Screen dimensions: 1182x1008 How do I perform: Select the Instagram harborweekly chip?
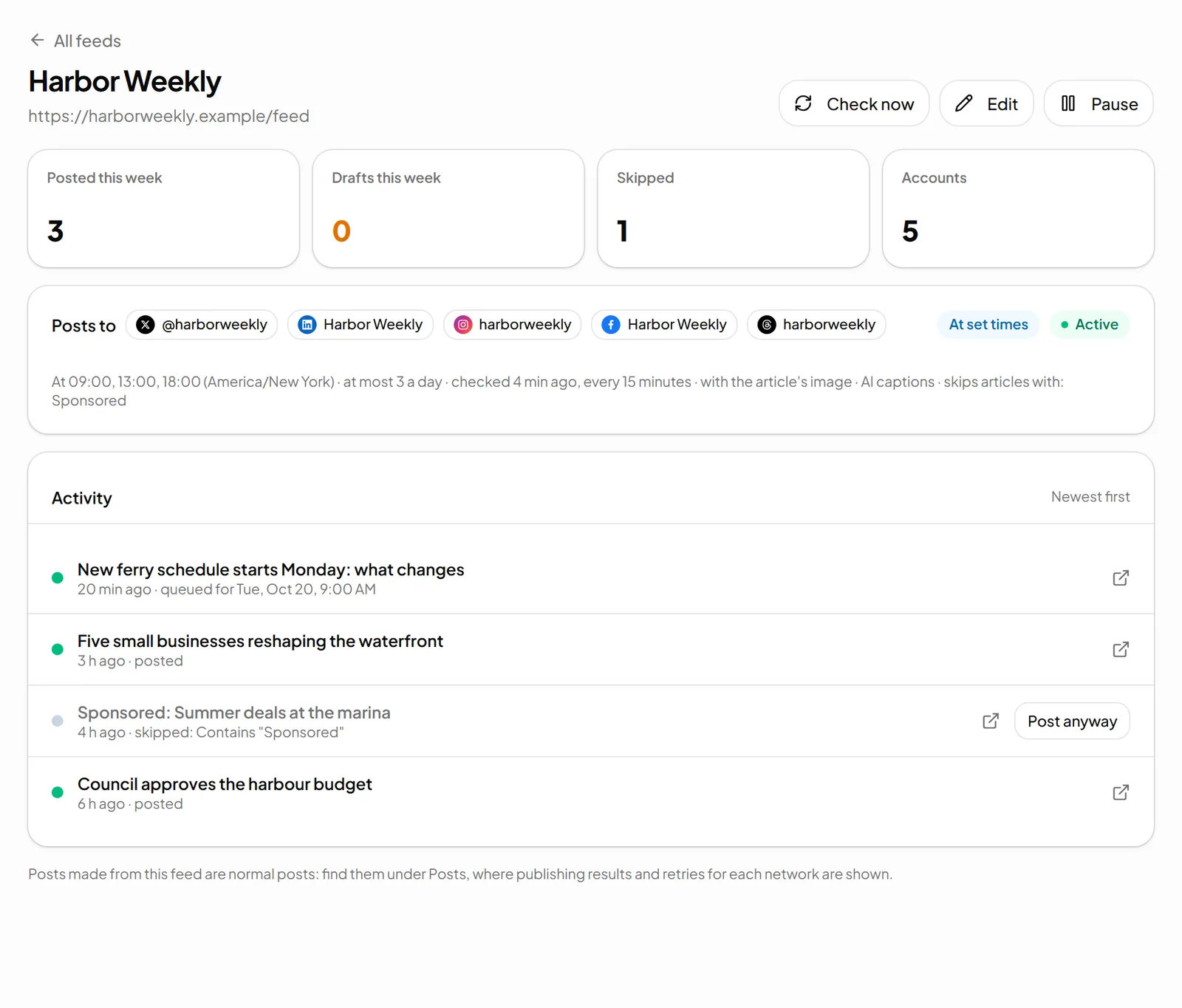[513, 325]
